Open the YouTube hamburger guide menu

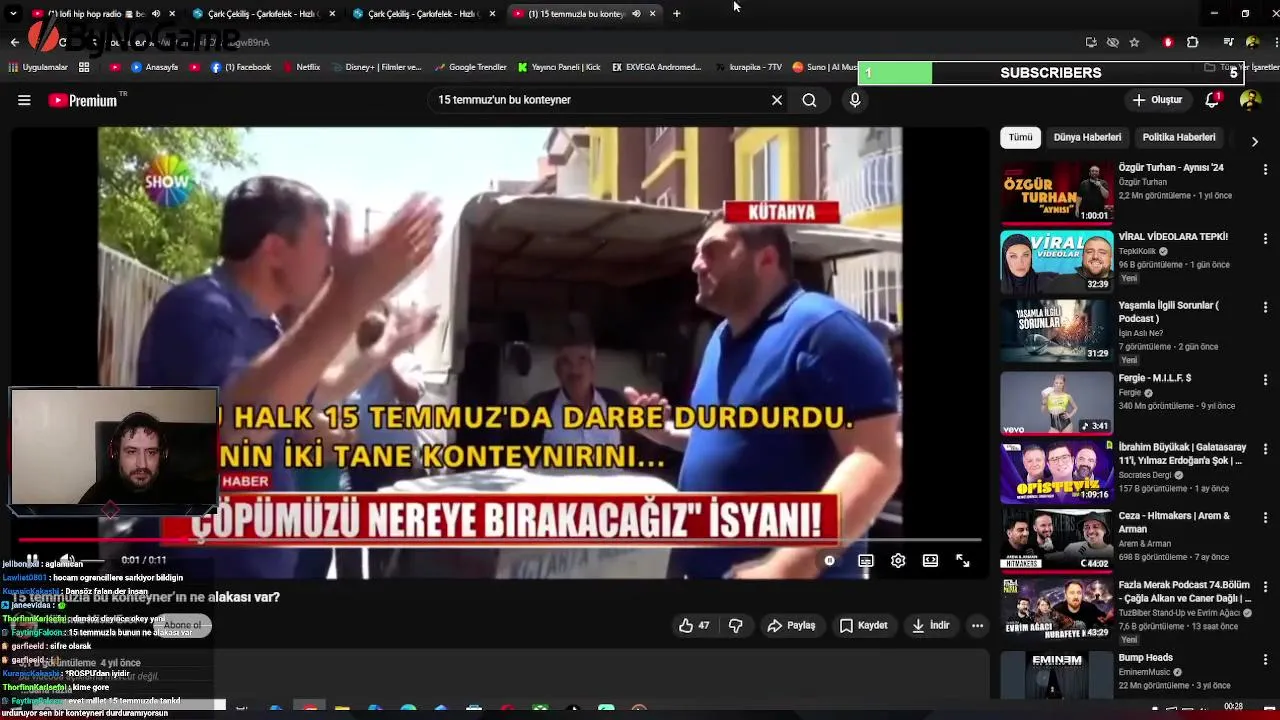pyautogui.click(x=24, y=100)
